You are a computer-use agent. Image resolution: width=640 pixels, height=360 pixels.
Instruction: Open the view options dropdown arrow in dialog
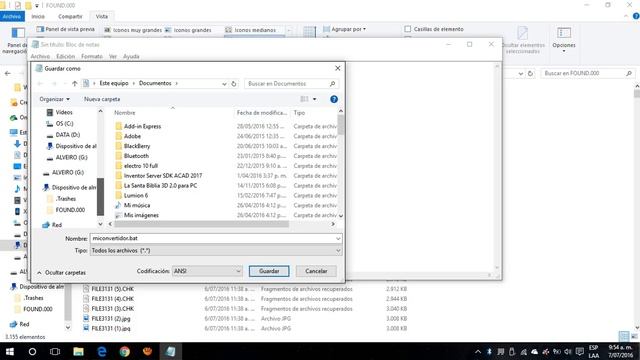point(314,99)
